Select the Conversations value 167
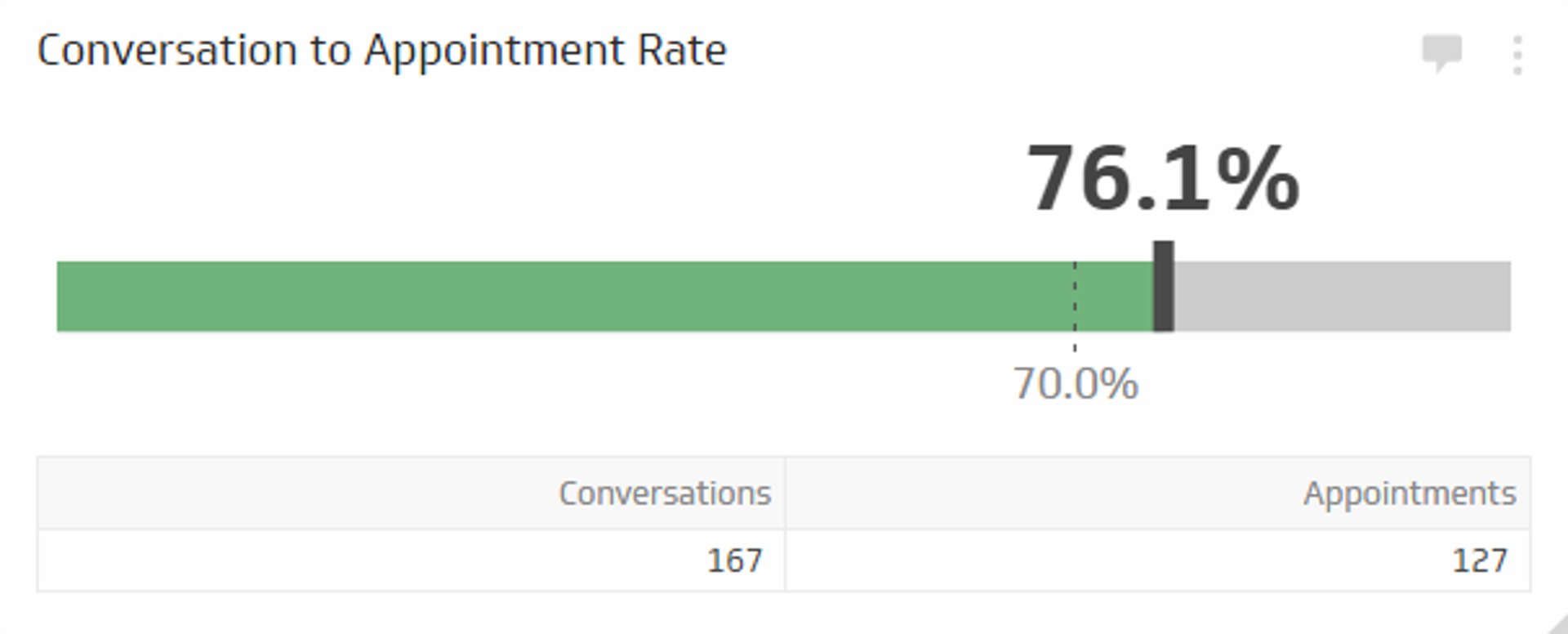The width and height of the screenshot is (1568, 634). coord(733,560)
